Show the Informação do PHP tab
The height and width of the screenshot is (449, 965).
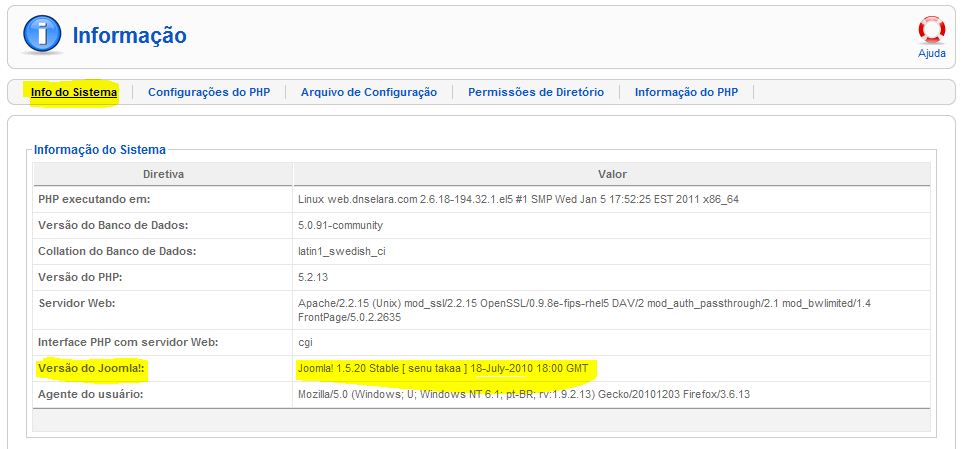pos(686,92)
